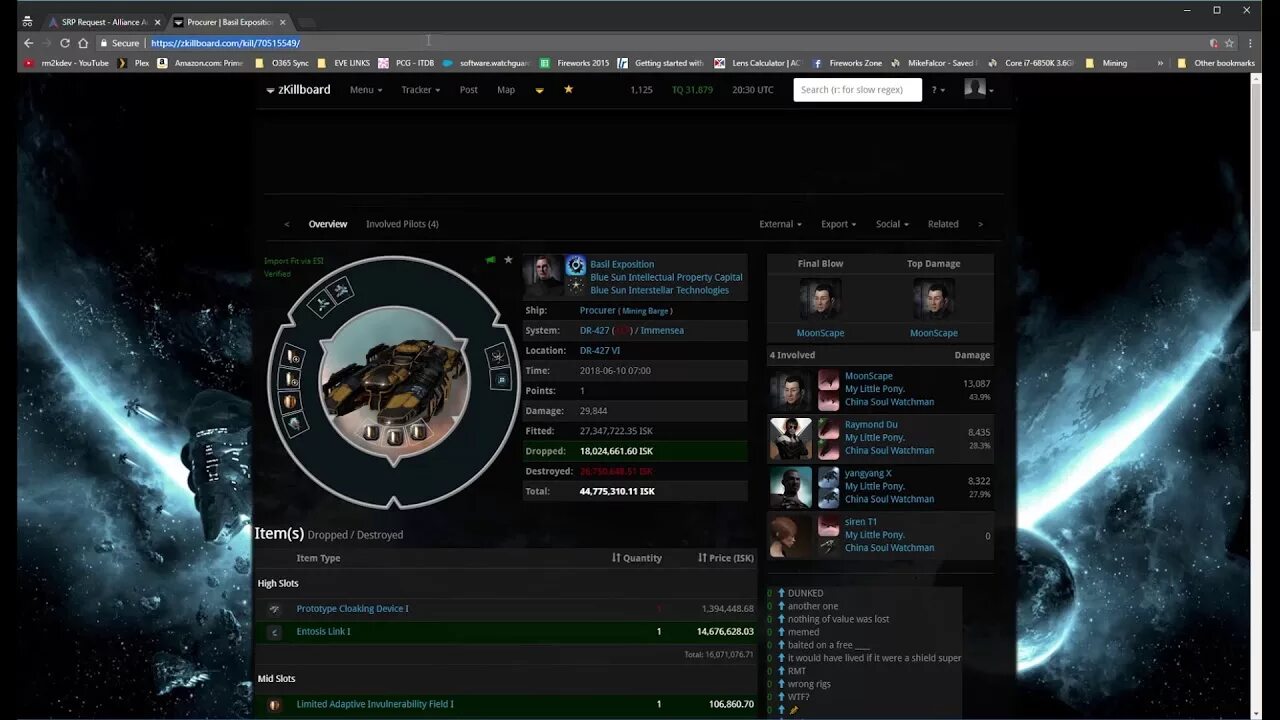Viewport: 1280px width, 720px height.
Task: Click the third mid slot shield icon
Action: click(291, 402)
